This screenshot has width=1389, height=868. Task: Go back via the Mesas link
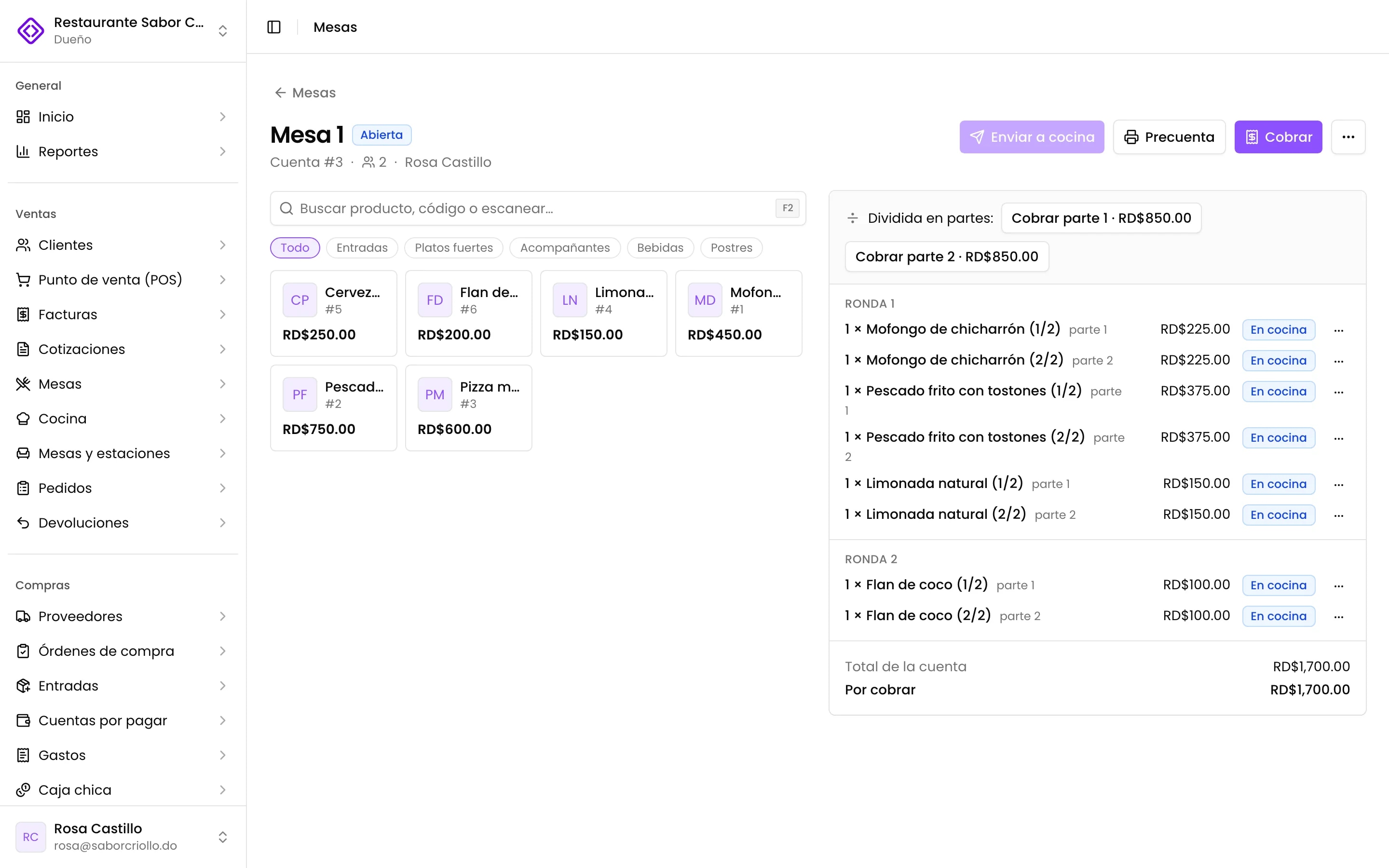pyautogui.click(x=305, y=93)
